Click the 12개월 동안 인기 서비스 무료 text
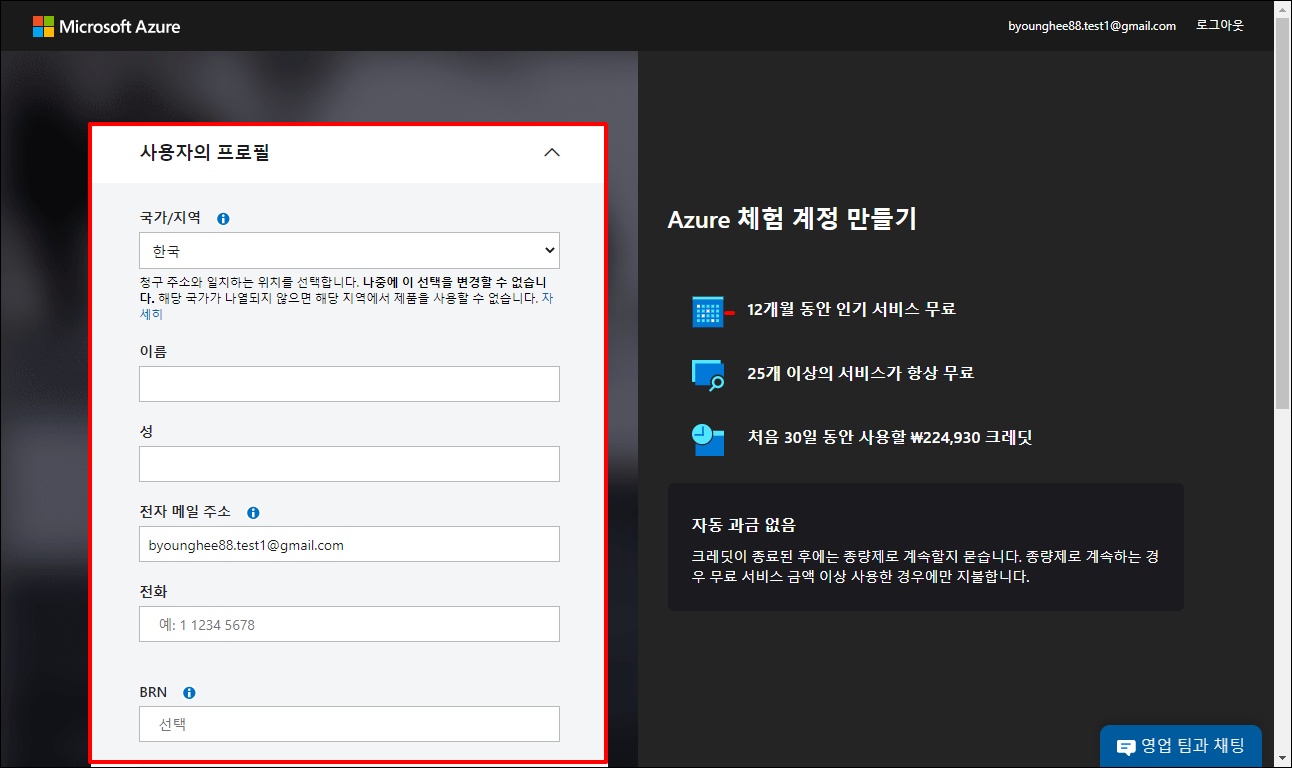The image size is (1292, 768). pyautogui.click(x=851, y=309)
